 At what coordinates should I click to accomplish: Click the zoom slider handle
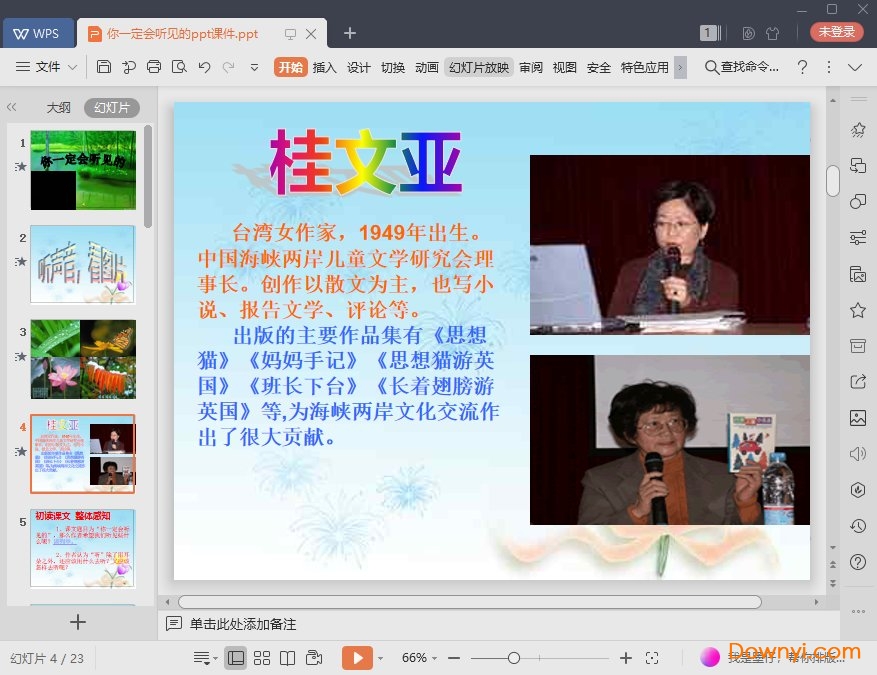(514, 658)
